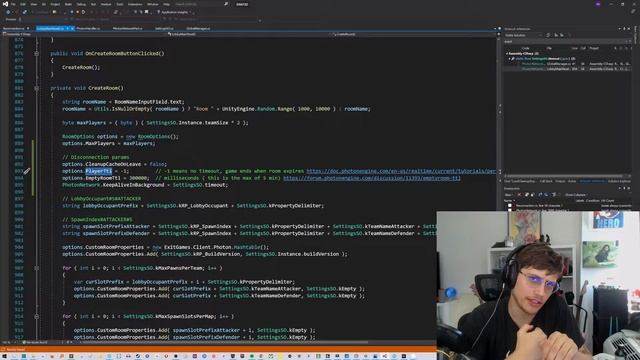Close the active LobbyManHook.cs tab

pos(72,29)
